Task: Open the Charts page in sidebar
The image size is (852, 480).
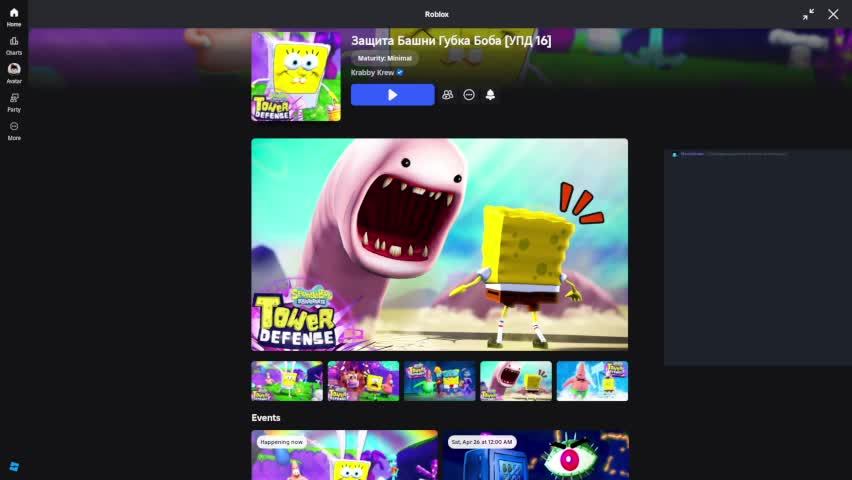Action: point(14,46)
